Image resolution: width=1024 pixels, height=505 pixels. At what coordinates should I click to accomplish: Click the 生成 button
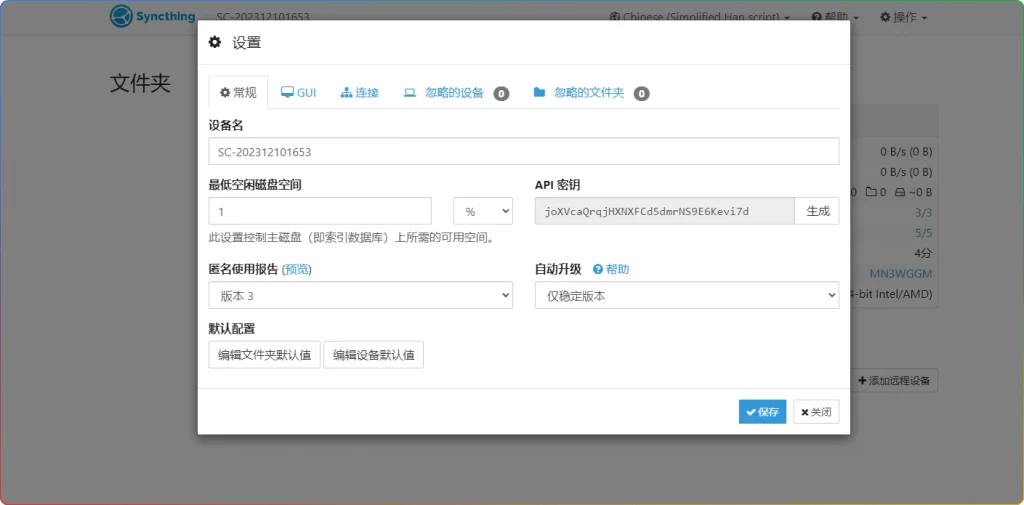coord(817,211)
